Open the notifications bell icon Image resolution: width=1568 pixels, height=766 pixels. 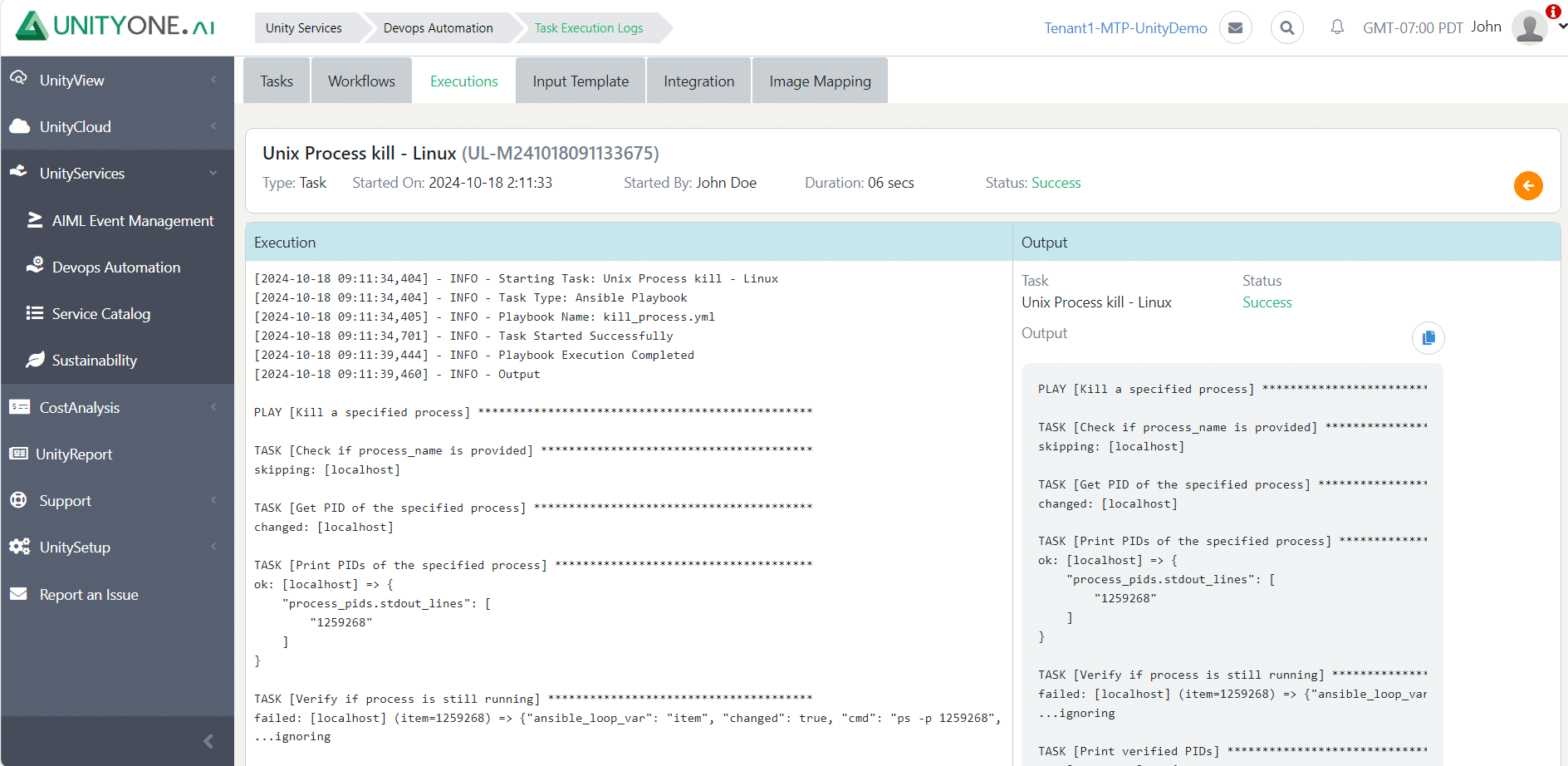click(1337, 27)
